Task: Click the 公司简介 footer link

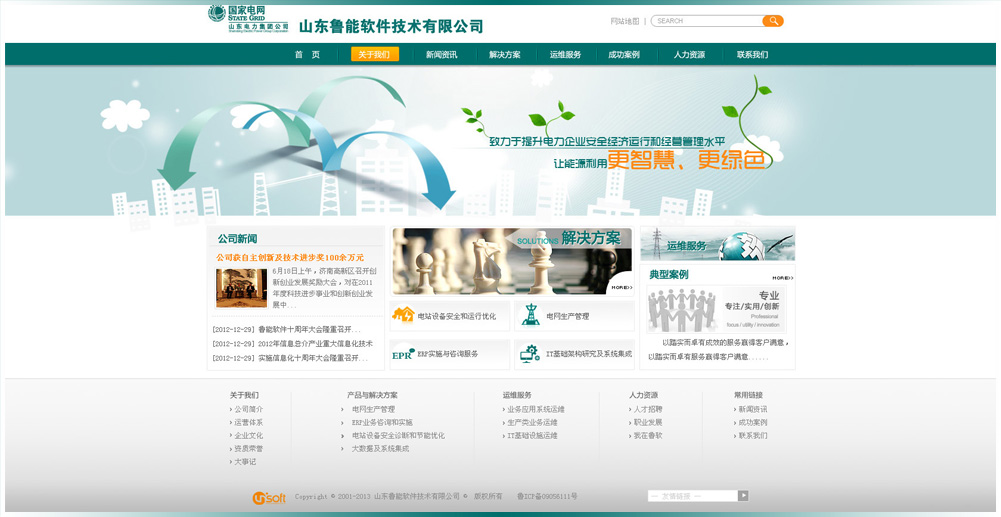Action: pos(248,409)
